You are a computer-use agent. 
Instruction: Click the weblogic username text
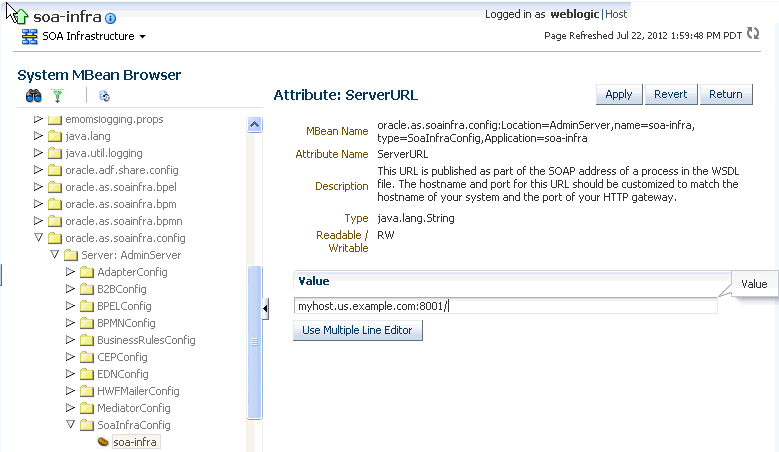[x=574, y=14]
